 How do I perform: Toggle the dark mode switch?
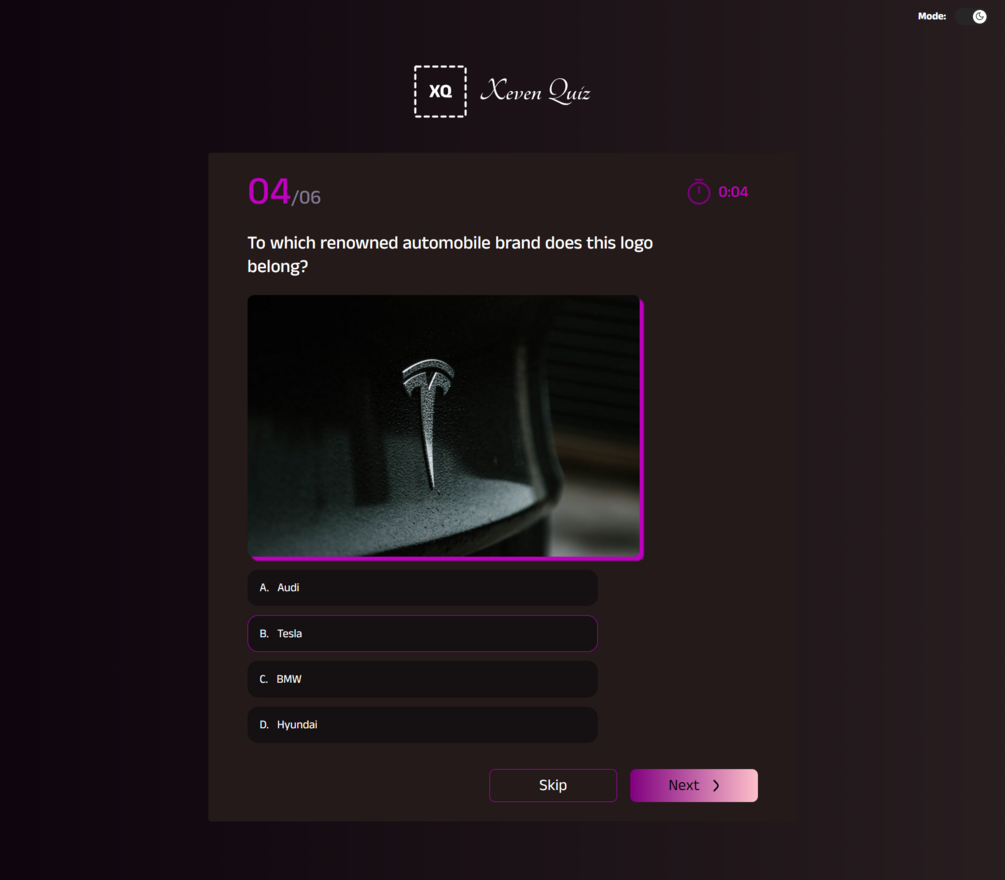(972, 17)
